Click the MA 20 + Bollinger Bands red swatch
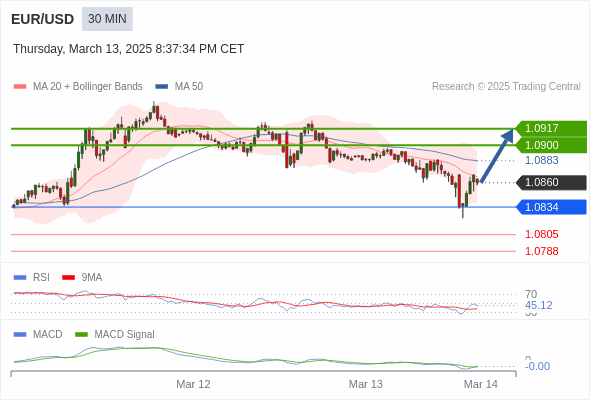Viewport: 590px width, 400px height. click(20, 87)
